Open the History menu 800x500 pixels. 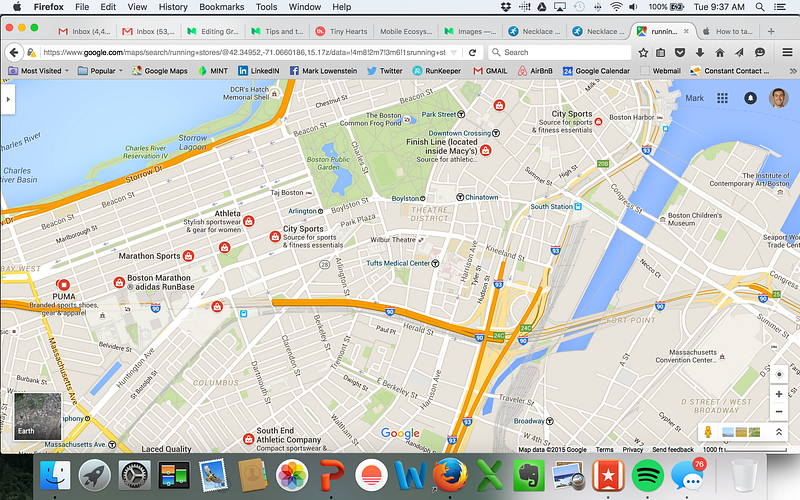point(173,7)
